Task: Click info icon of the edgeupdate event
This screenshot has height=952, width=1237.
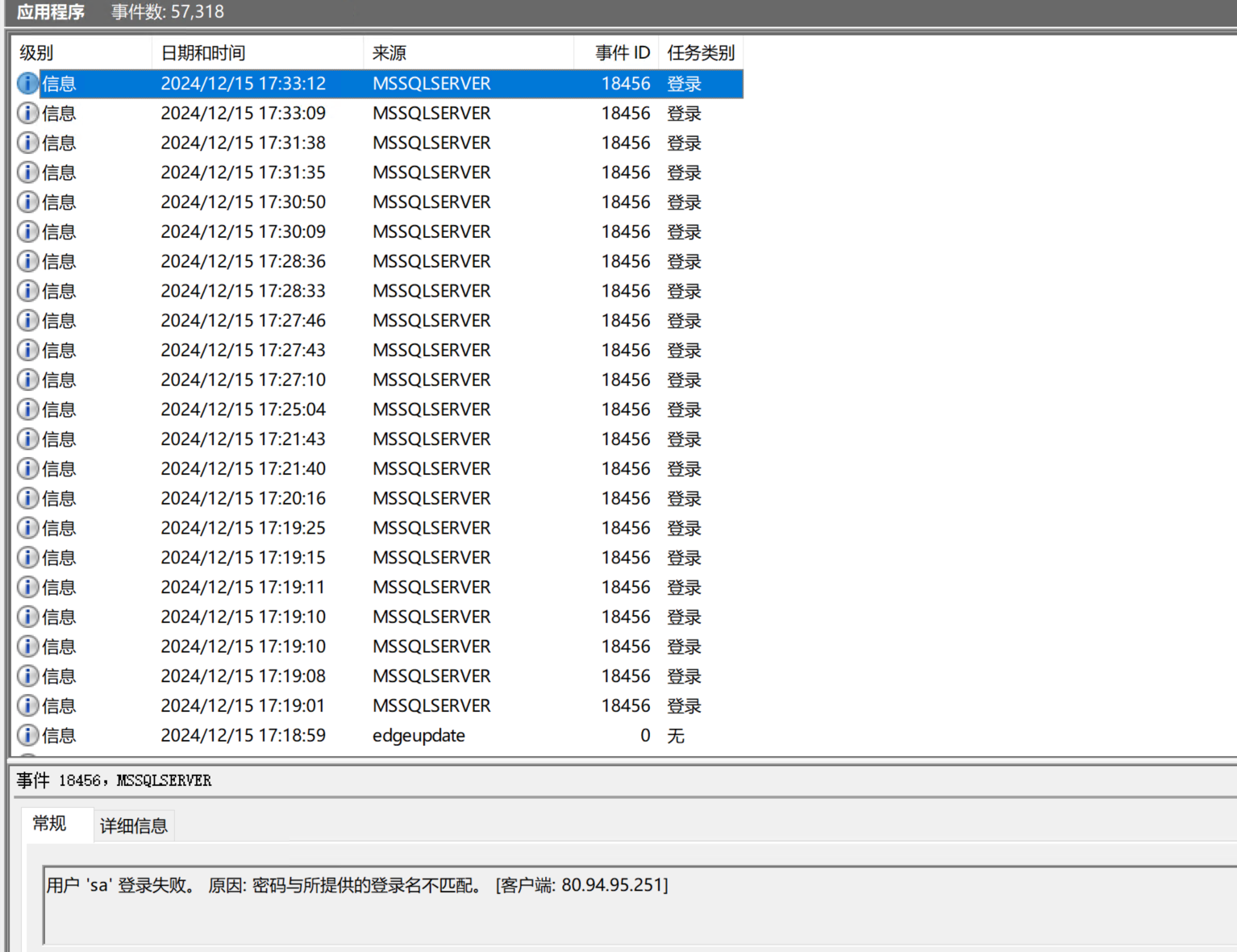Action: pos(27,735)
